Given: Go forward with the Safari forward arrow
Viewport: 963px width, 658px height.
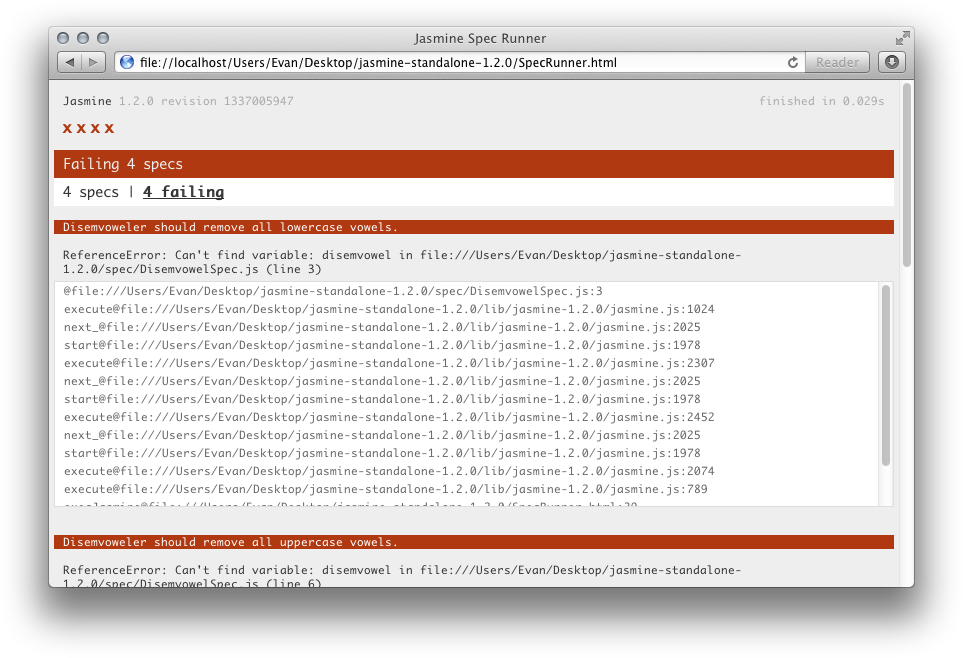Looking at the screenshot, I should (x=93, y=62).
